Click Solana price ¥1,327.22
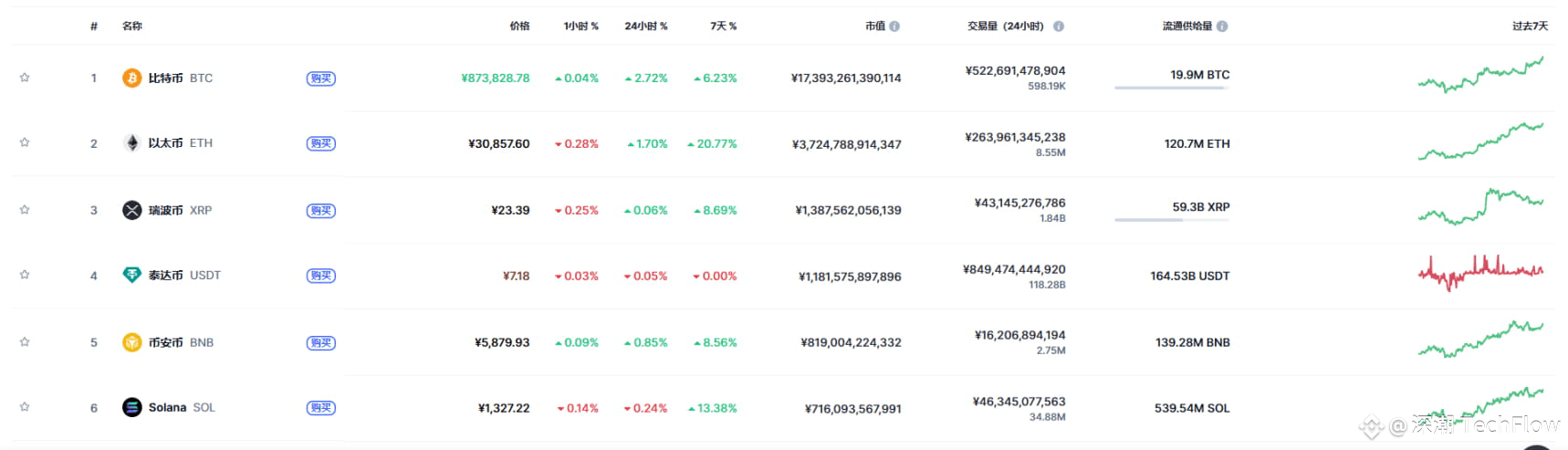 (x=504, y=409)
